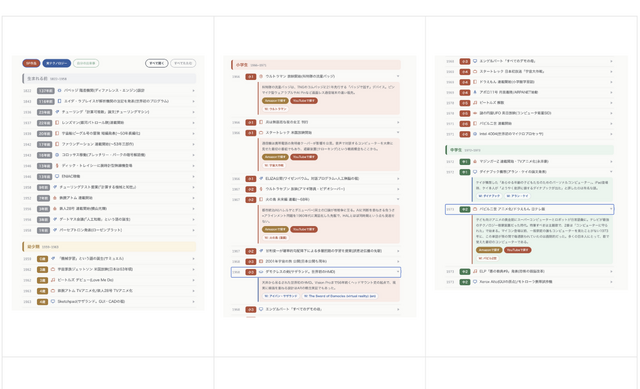Click the book icon beside 火の鳥 未来編

[261, 200]
